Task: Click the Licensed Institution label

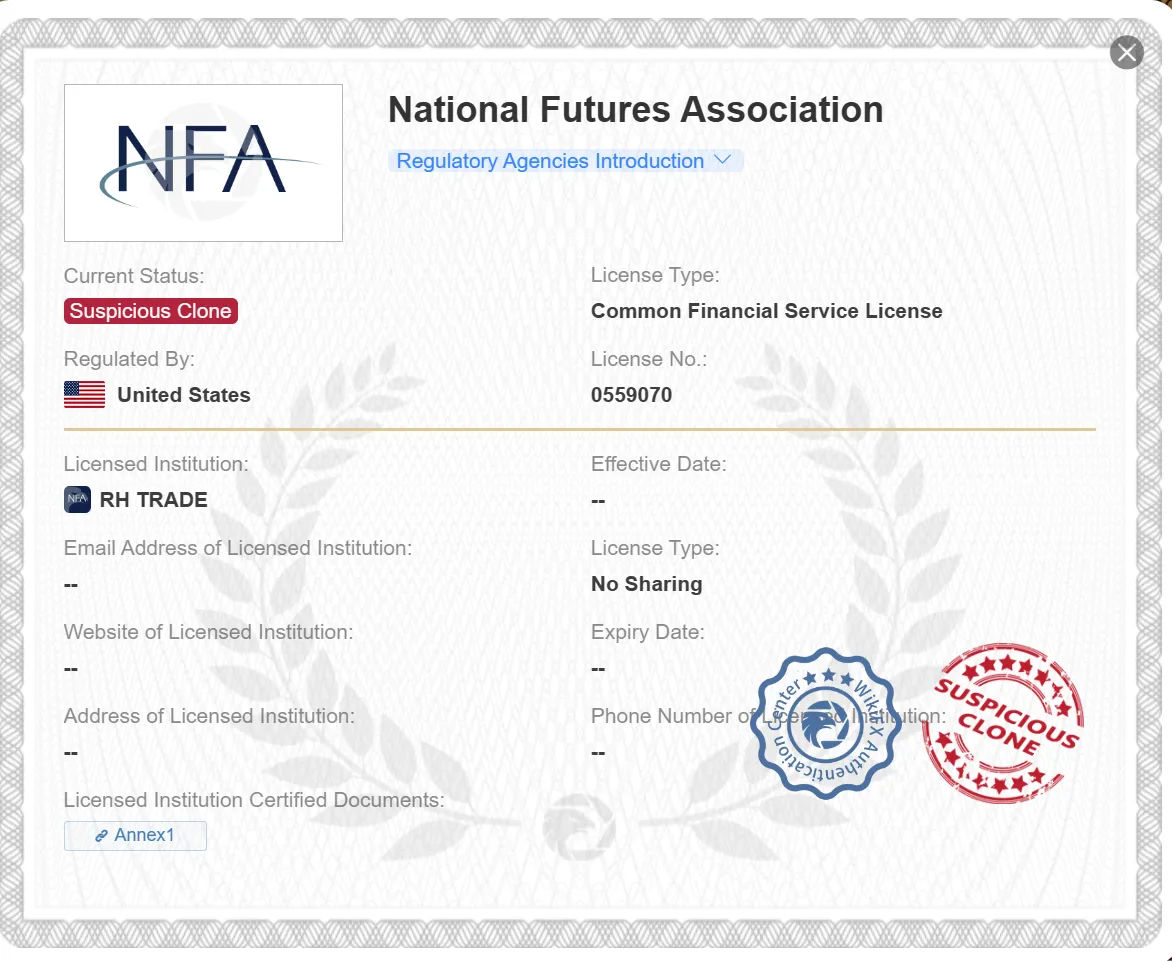Action: 156,463
